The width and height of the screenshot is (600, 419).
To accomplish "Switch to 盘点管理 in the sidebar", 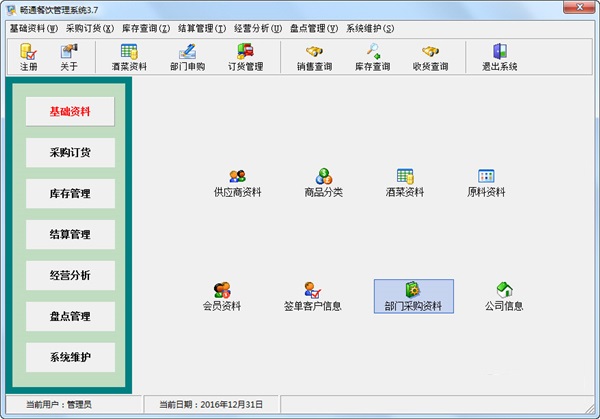I will 70,316.
